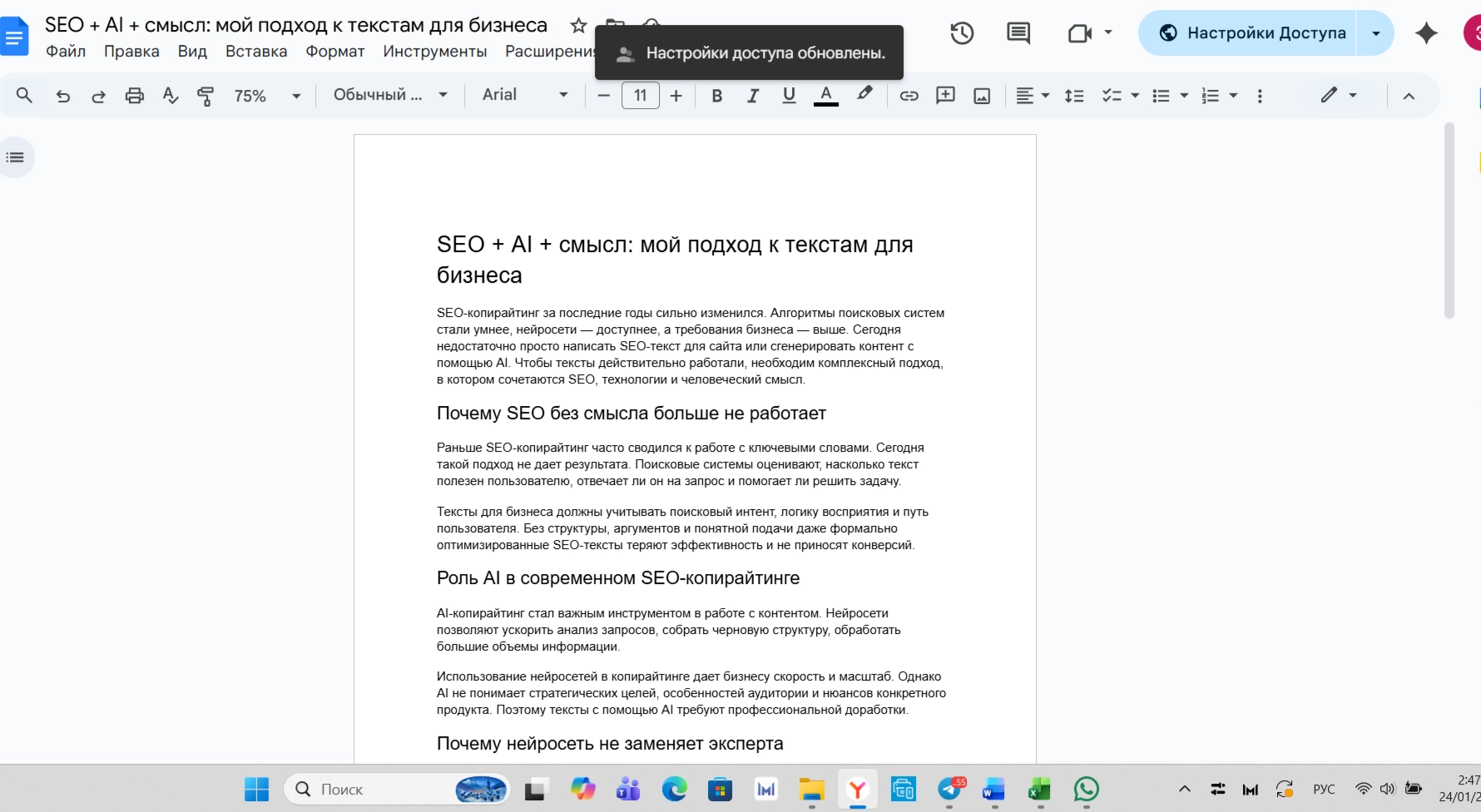Open the Вставка menu

tap(256, 52)
